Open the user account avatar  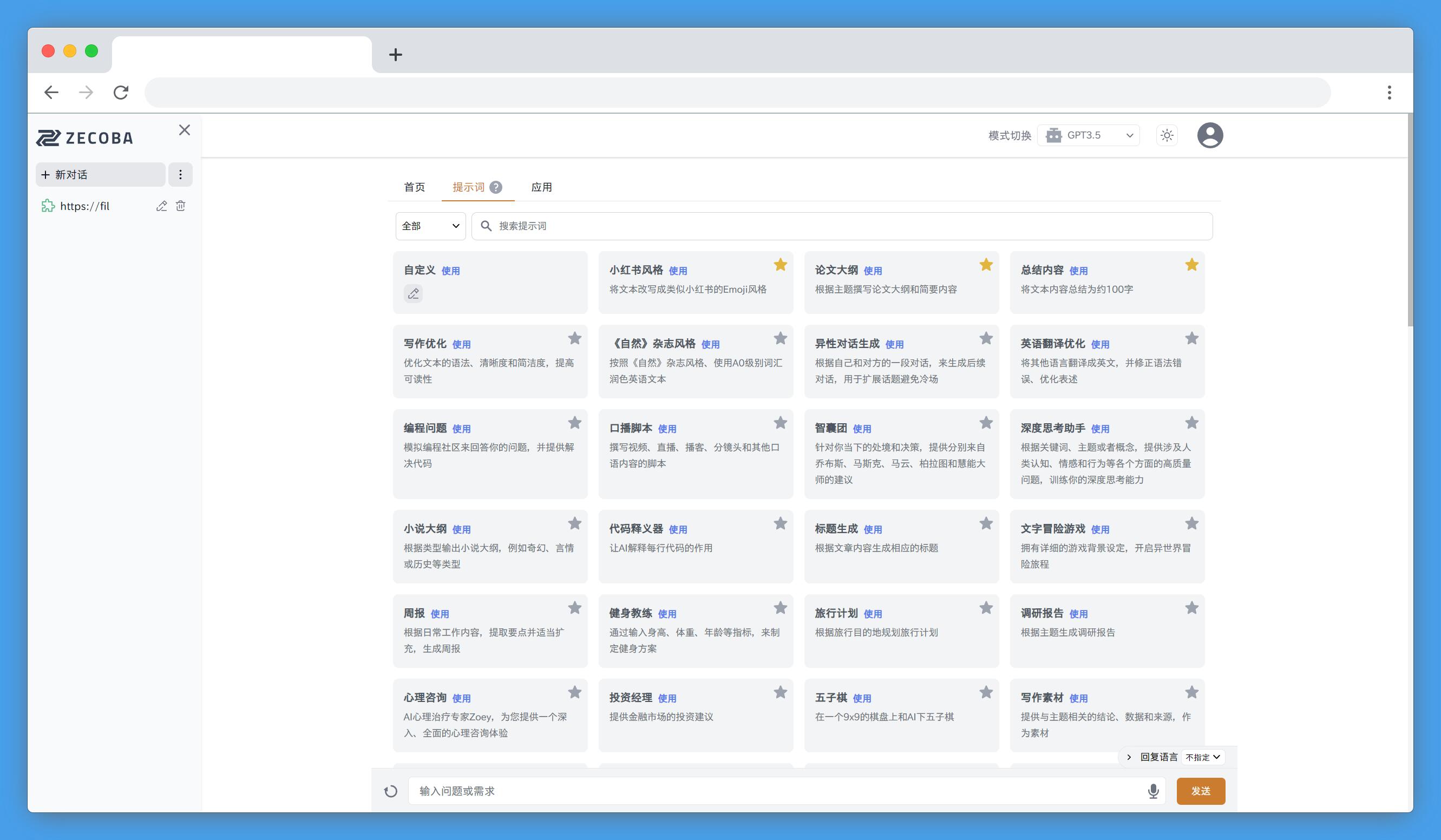[x=1209, y=135]
